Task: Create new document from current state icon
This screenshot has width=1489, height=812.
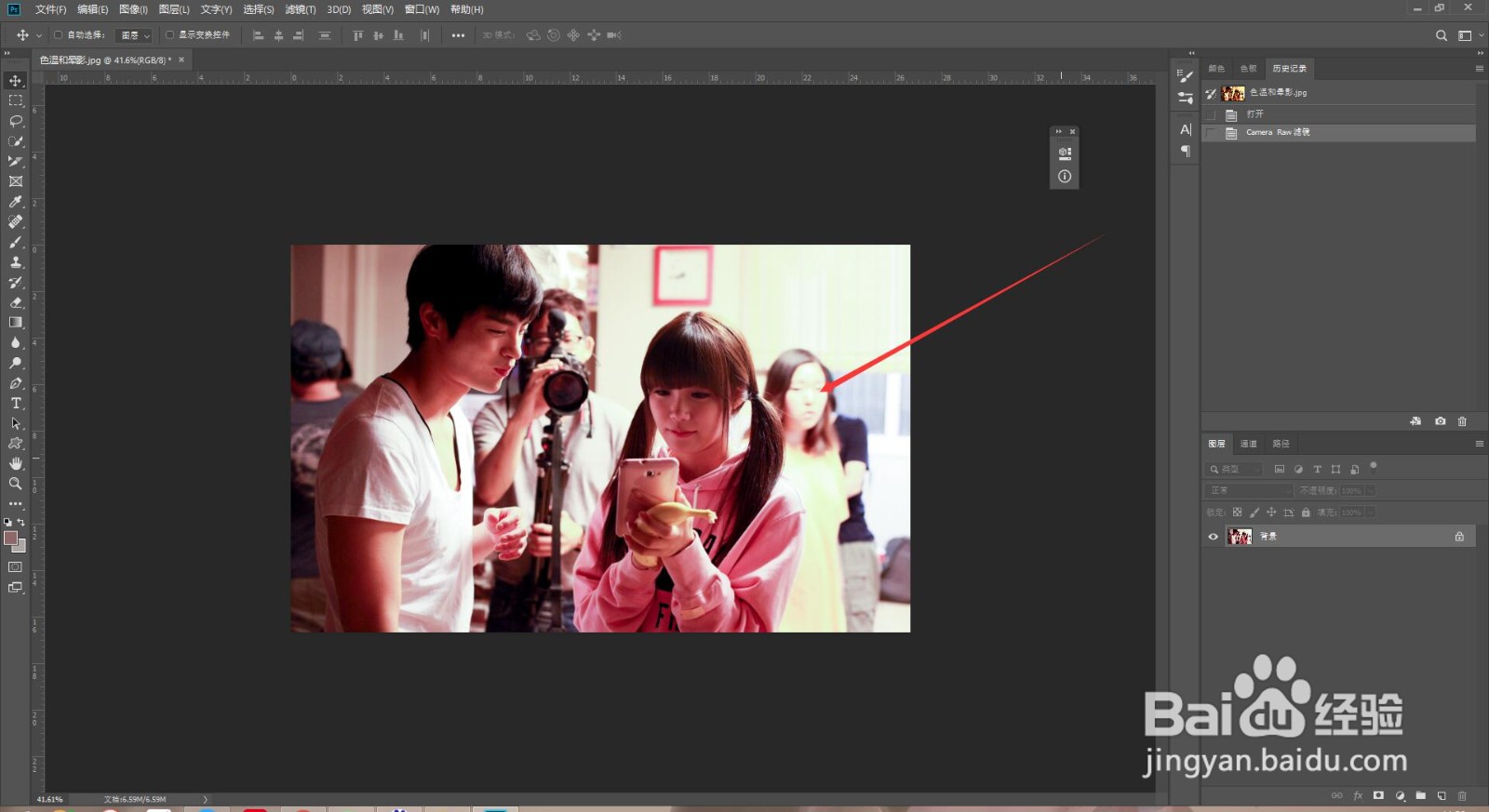Action: click(x=1415, y=421)
